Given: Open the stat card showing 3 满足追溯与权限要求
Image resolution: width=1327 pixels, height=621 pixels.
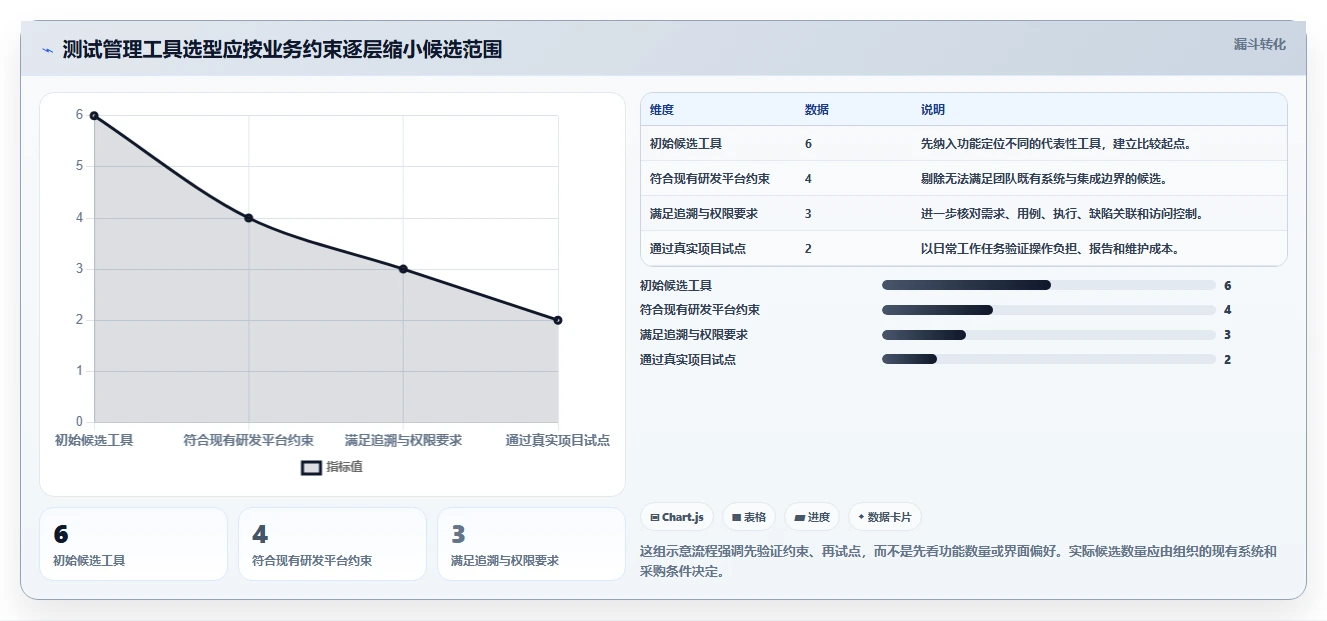Looking at the screenshot, I should click(x=531, y=544).
